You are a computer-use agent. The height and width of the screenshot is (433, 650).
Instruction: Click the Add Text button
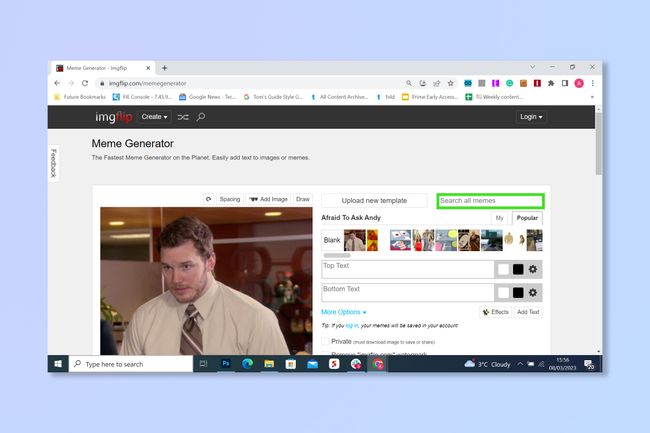pos(528,312)
